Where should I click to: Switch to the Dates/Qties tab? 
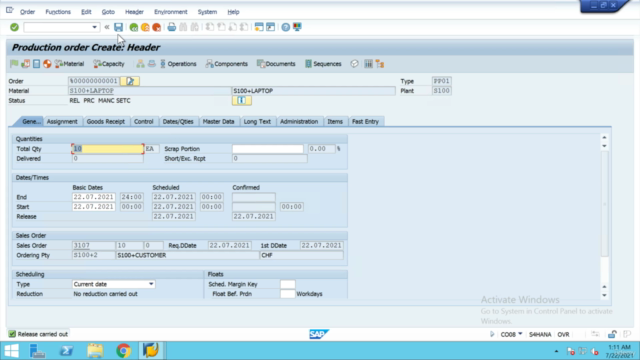click(x=178, y=122)
